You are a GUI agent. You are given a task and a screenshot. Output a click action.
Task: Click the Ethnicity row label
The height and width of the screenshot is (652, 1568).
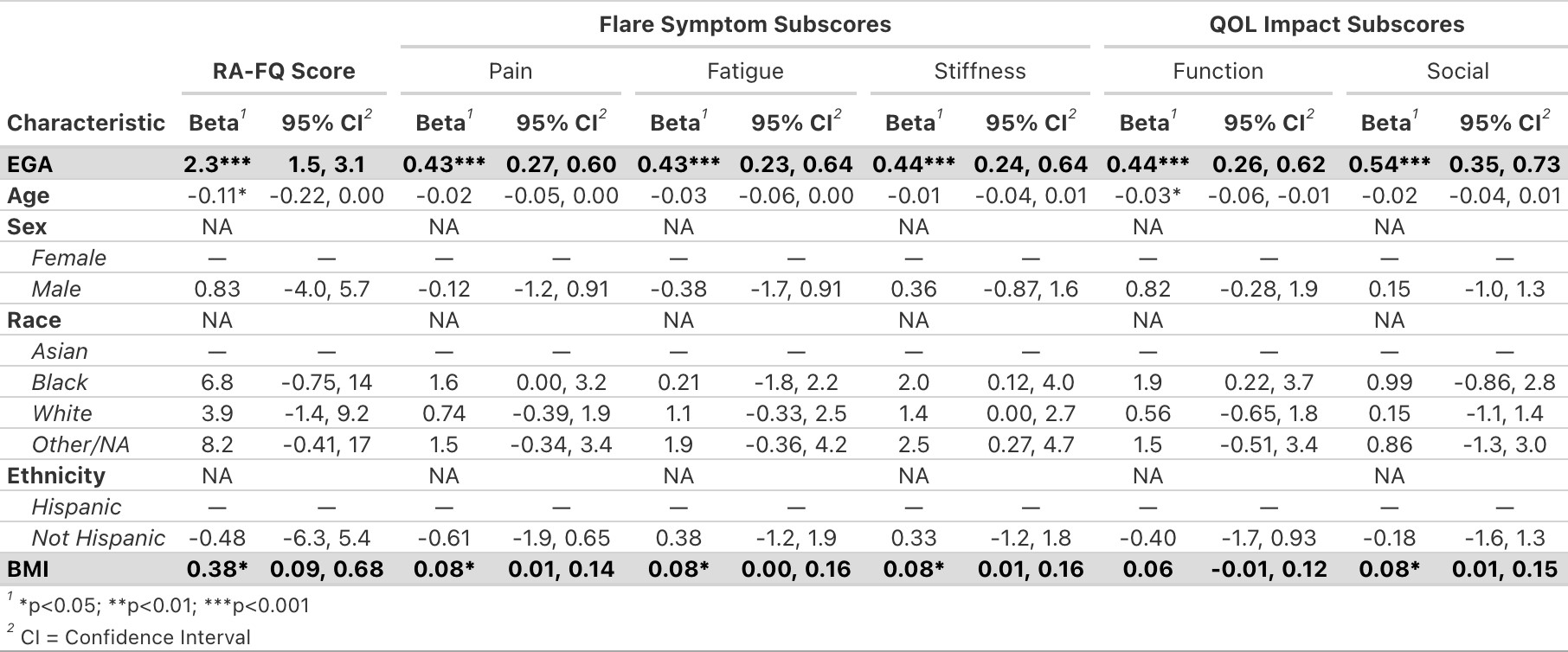56,476
